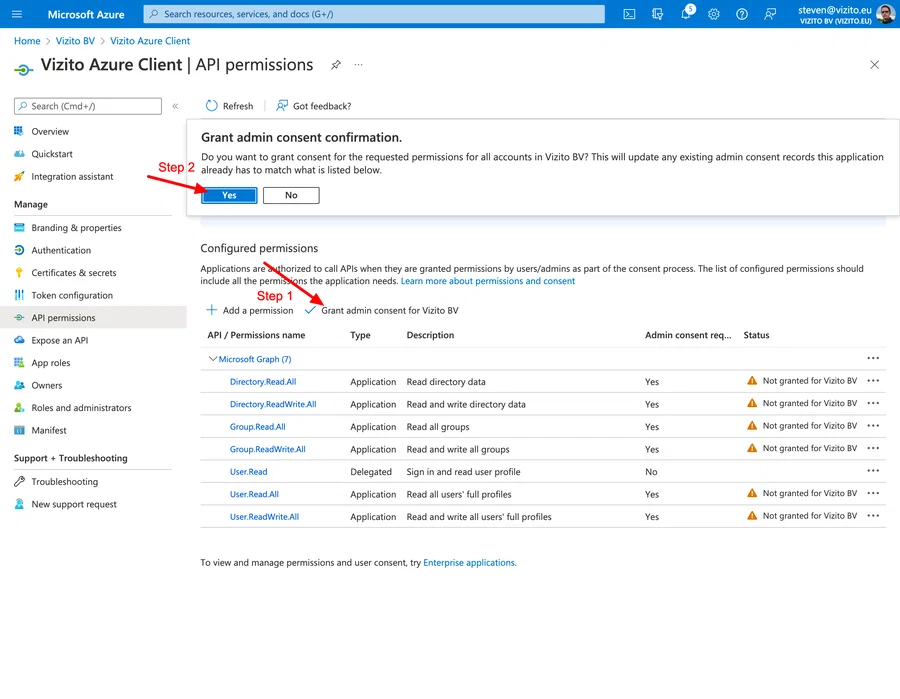The width and height of the screenshot is (900, 699).
Task: Add a permission with the plus icon
Action: point(211,310)
